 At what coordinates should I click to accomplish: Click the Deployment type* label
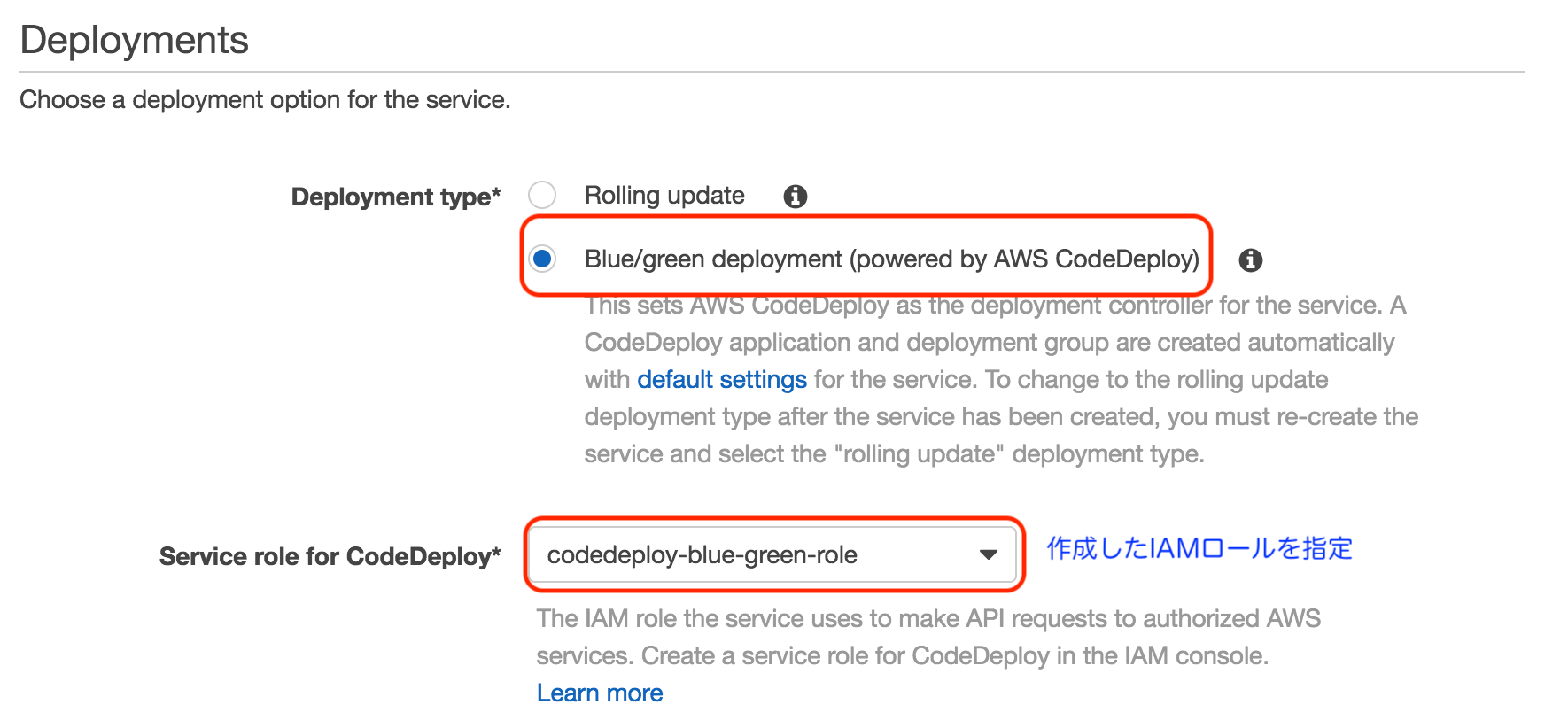396,197
